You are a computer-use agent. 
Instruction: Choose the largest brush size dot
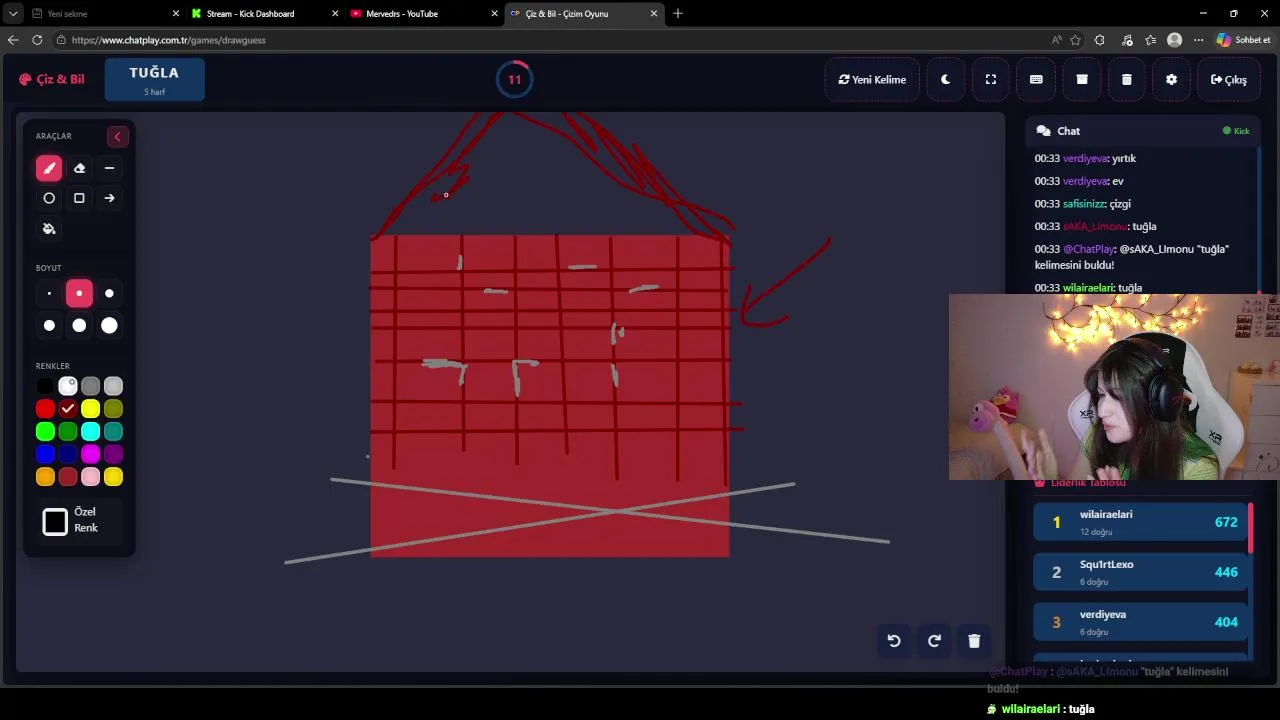pos(109,325)
